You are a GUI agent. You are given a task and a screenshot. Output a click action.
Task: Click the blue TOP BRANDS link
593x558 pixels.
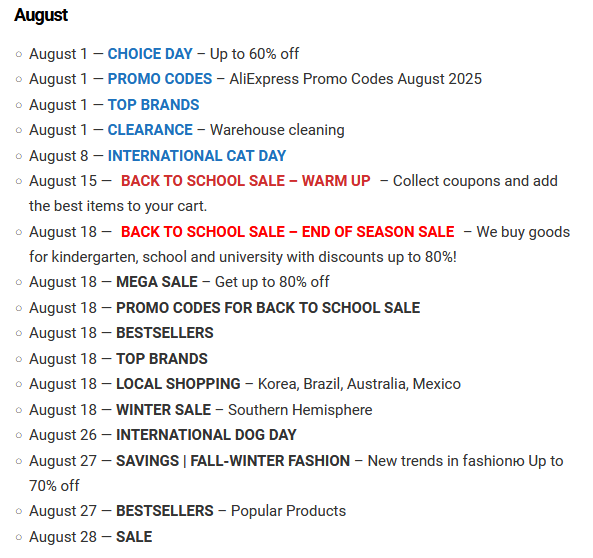point(154,105)
